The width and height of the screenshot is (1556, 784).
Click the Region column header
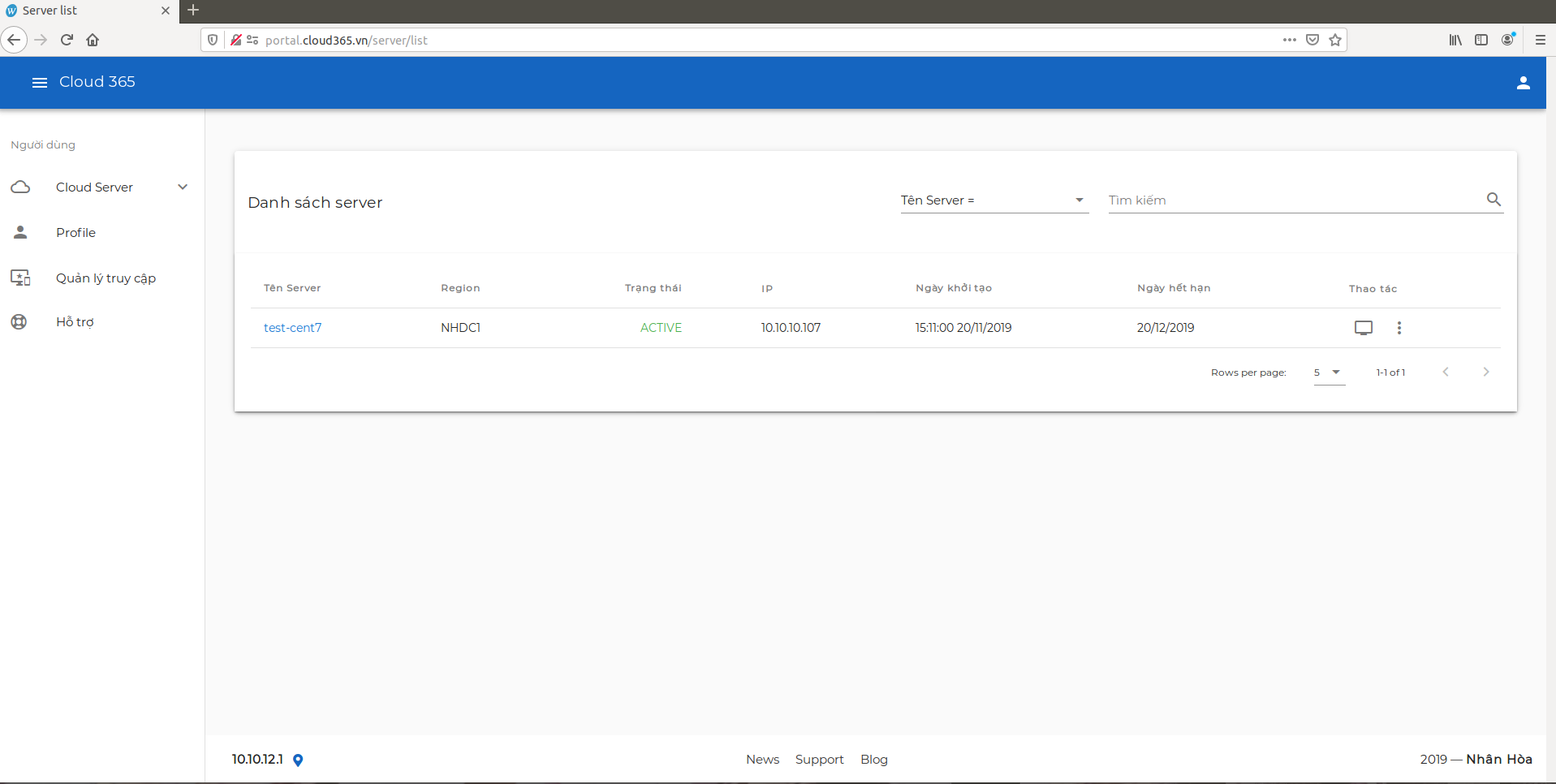point(460,288)
